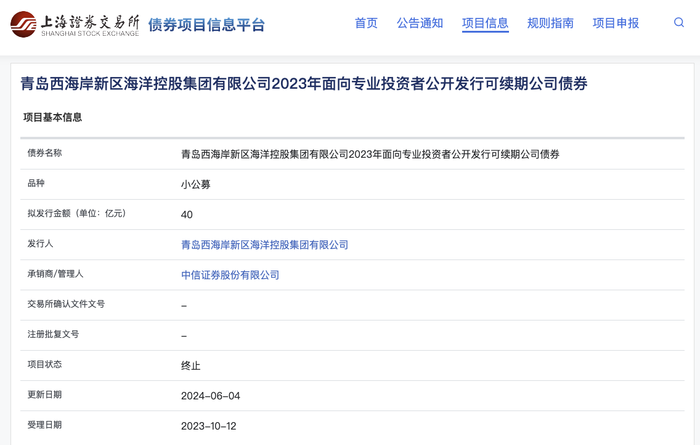Open the 规则指南 navigation item
The width and height of the screenshot is (700, 445).
point(550,23)
